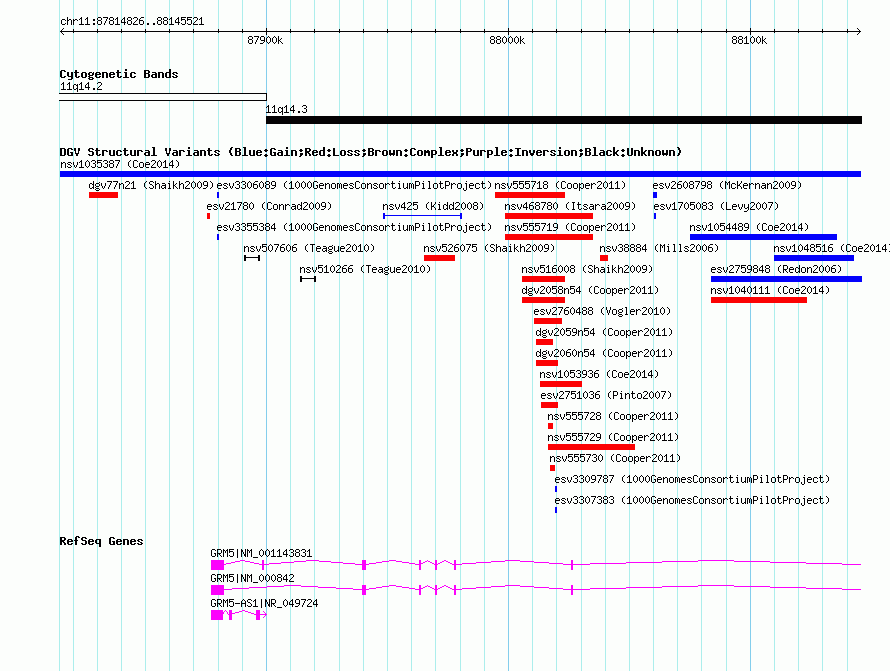This screenshot has height=671, width=890.
Task: Click the Cytogenetic Bands track title
Action: pyautogui.click(x=119, y=74)
